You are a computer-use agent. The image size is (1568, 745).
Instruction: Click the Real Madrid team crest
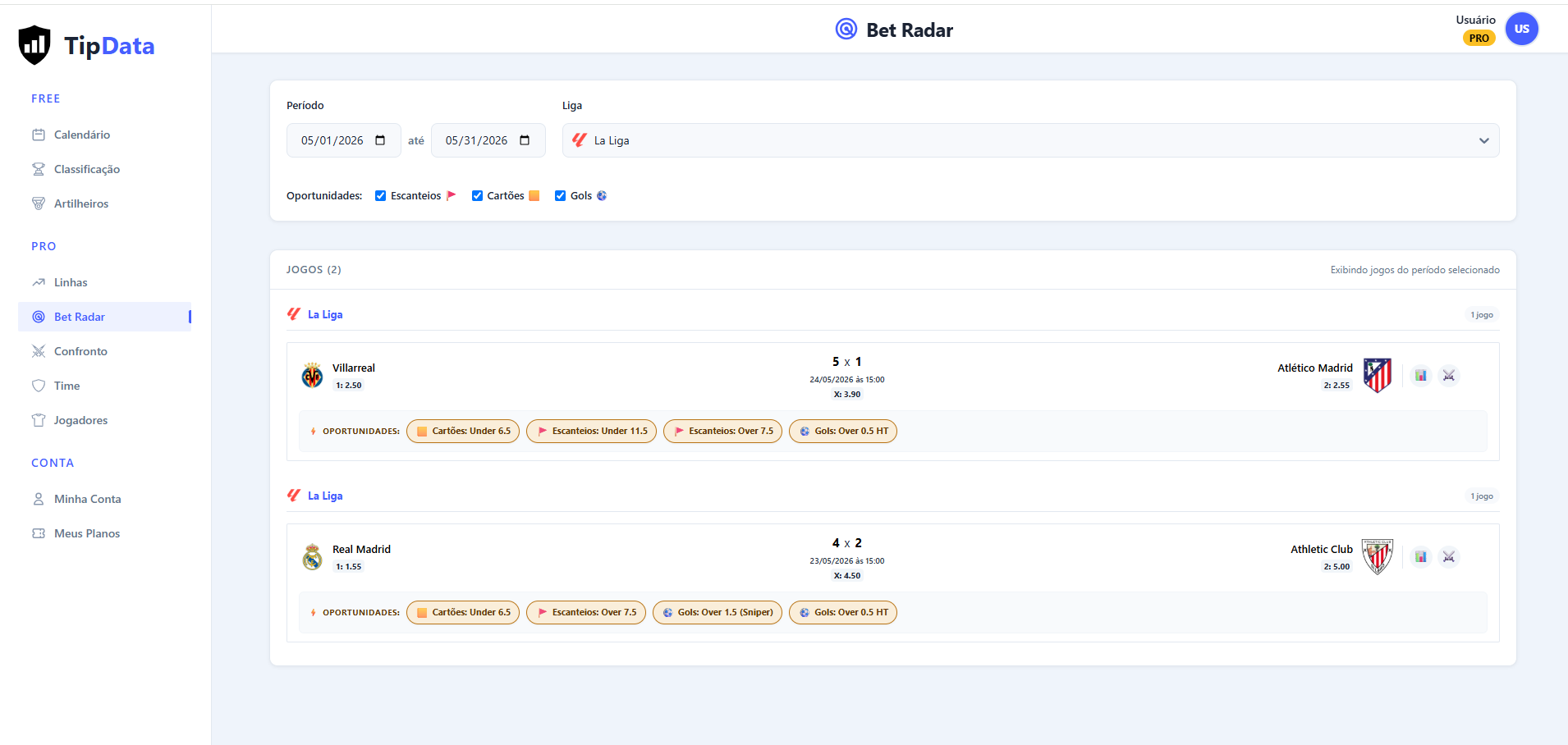312,557
